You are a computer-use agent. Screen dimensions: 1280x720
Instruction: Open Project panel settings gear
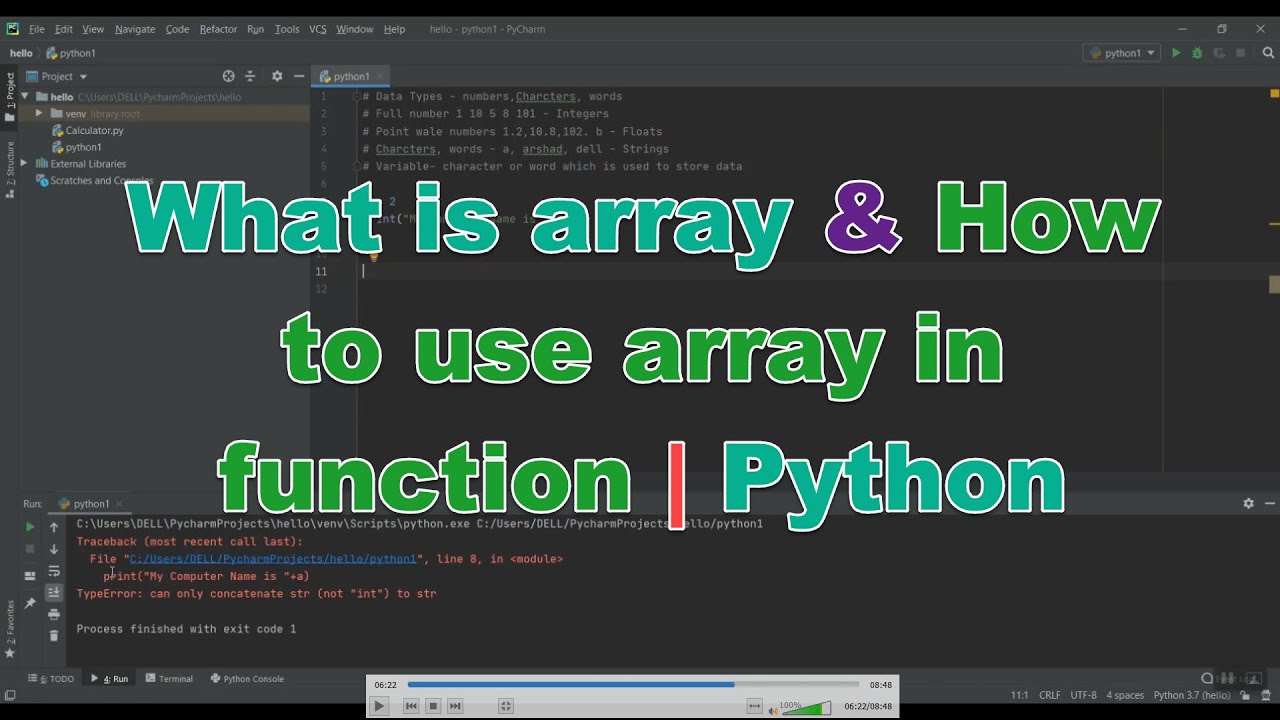click(x=277, y=76)
